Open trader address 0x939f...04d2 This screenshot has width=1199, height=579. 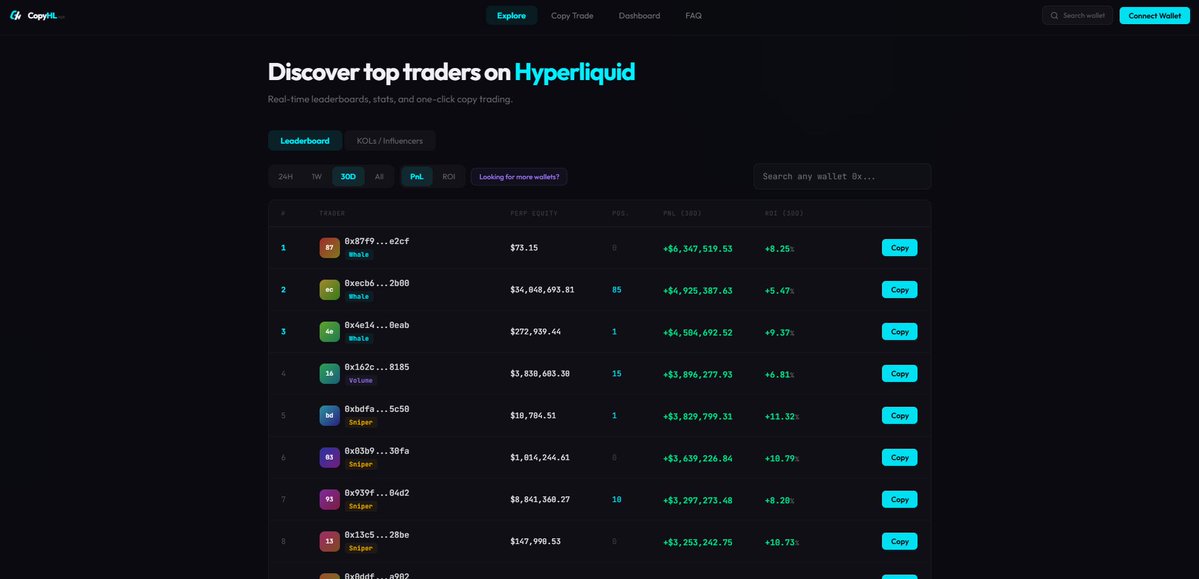[377, 493]
